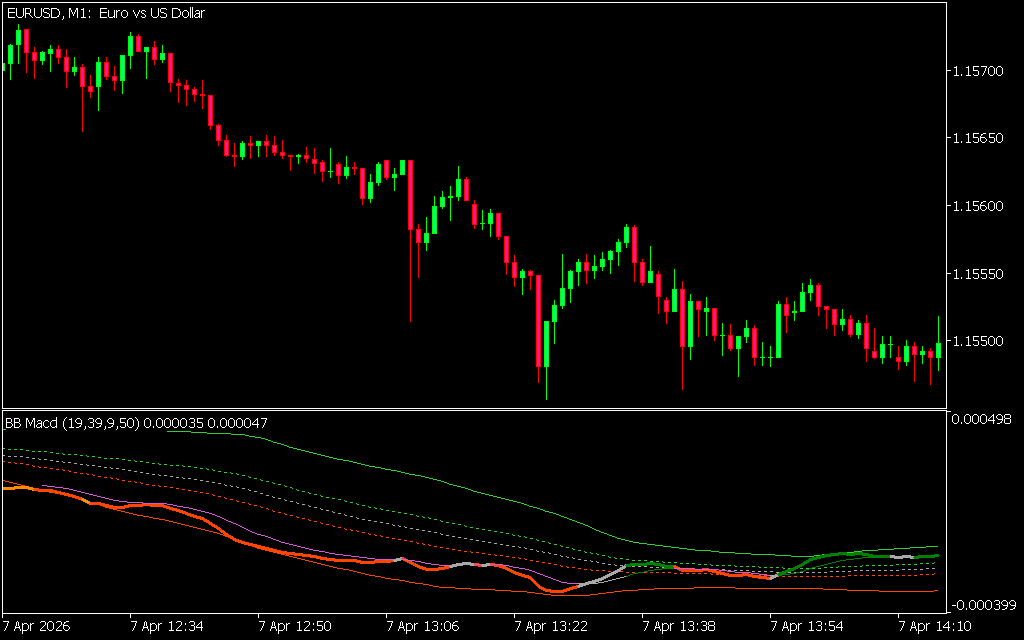Image resolution: width=1024 pixels, height=640 pixels.
Task: Click the 1.15600 price level on scale
Action: [x=978, y=206]
